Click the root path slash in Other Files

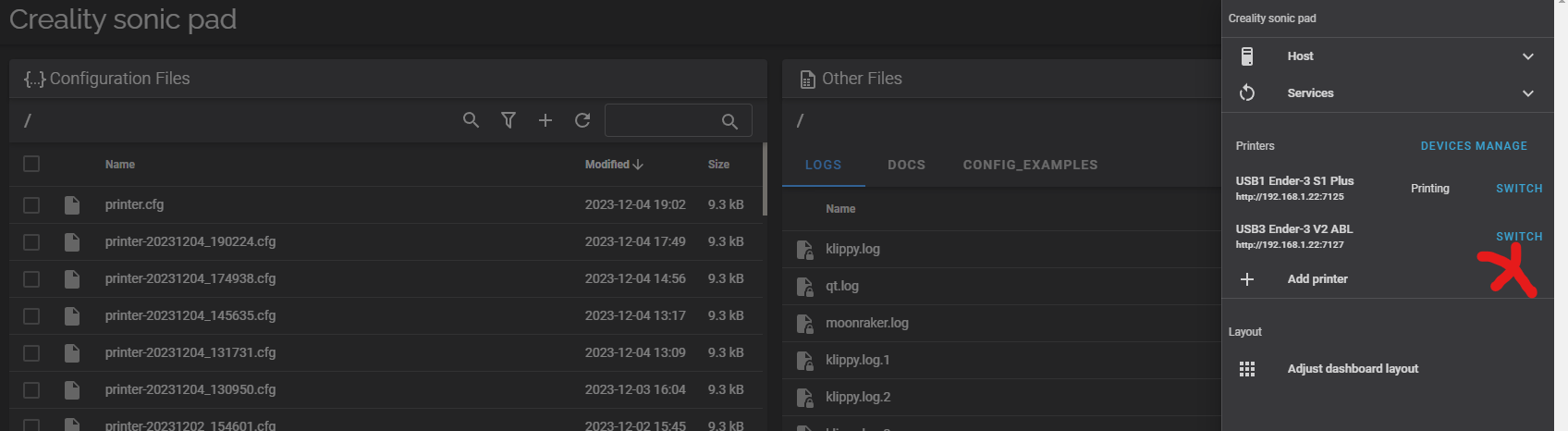(801, 120)
